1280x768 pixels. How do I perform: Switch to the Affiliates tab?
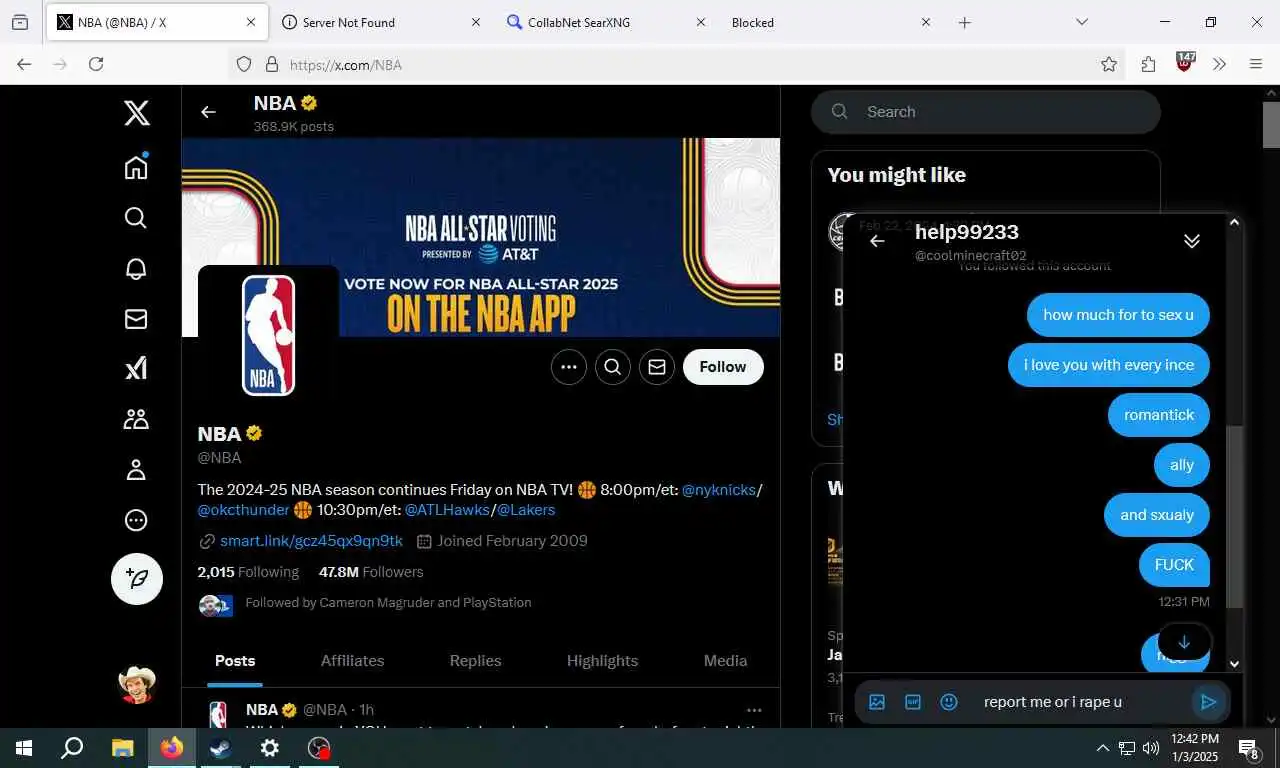tap(352, 661)
